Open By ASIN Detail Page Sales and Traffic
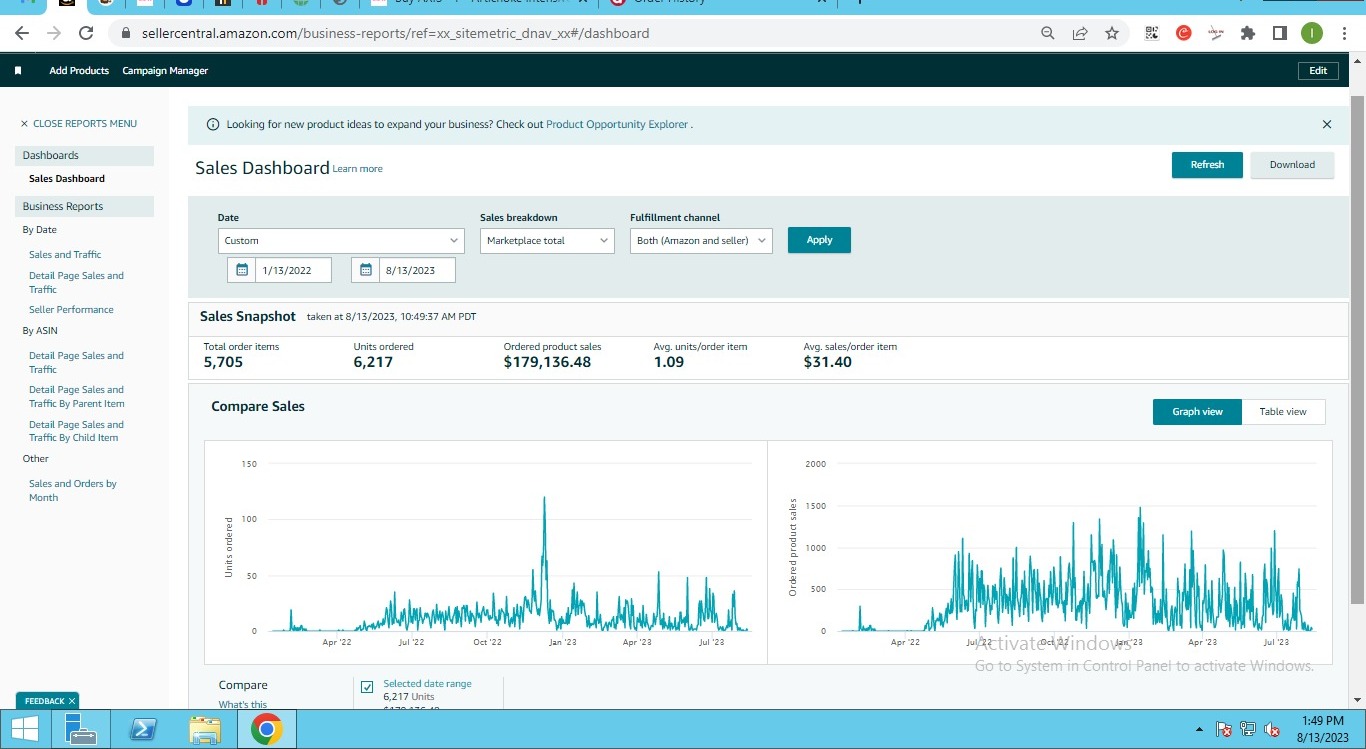This screenshot has height=749, width=1366. tap(76, 363)
